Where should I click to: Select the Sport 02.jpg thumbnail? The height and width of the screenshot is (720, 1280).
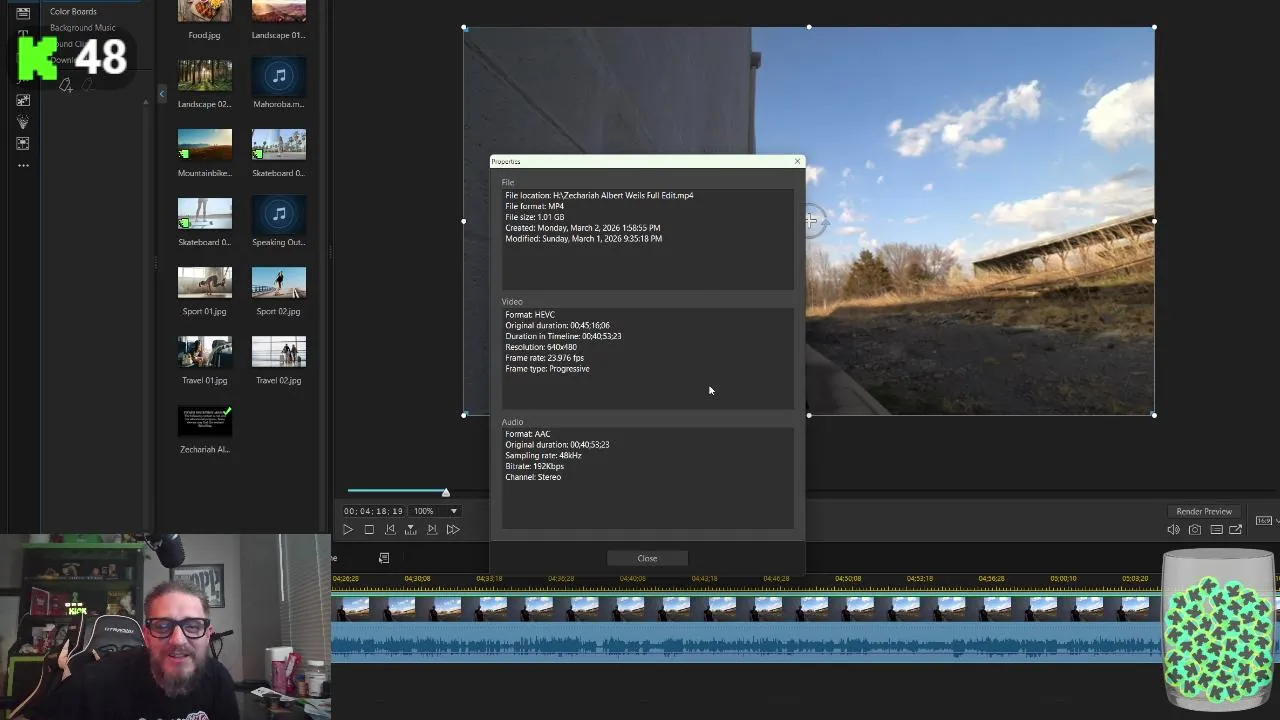pos(279,283)
